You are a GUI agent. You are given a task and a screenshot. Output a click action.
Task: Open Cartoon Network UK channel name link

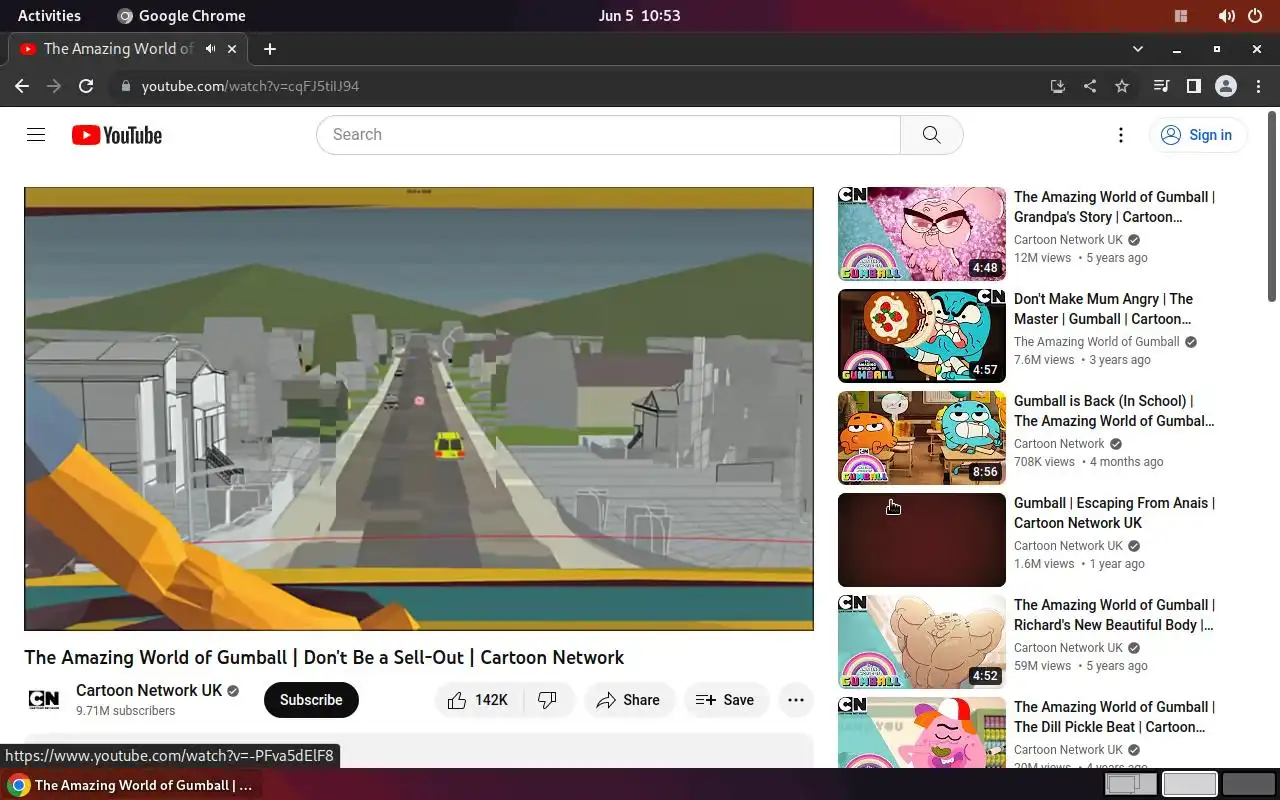click(149, 690)
